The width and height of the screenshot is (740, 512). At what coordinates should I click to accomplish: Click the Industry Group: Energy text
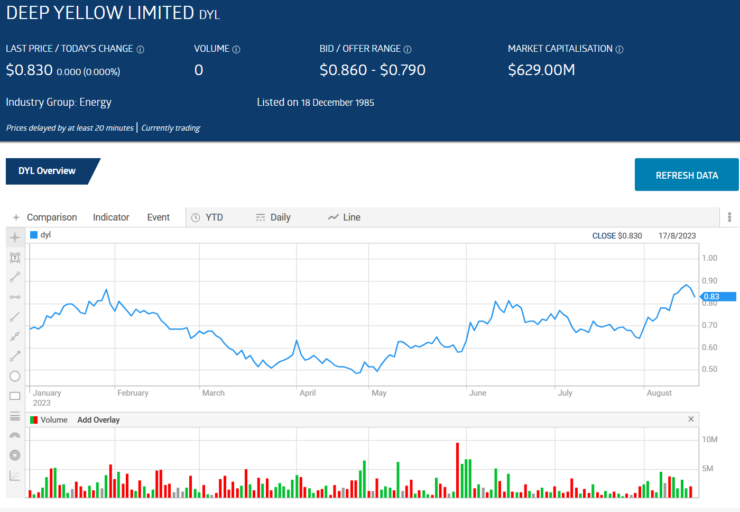pyautogui.click(x=59, y=102)
